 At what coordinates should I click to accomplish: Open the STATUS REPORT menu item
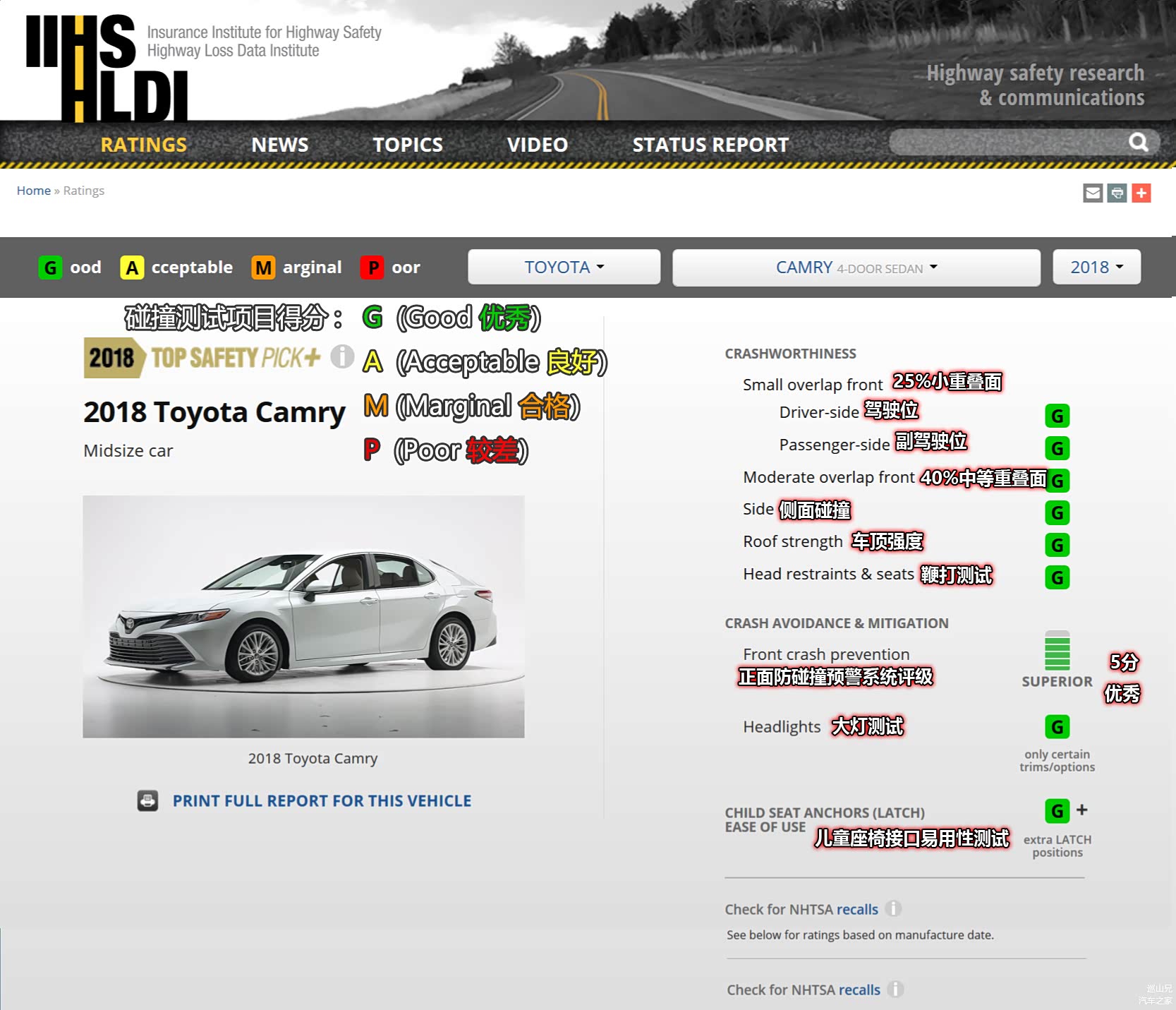(x=710, y=145)
